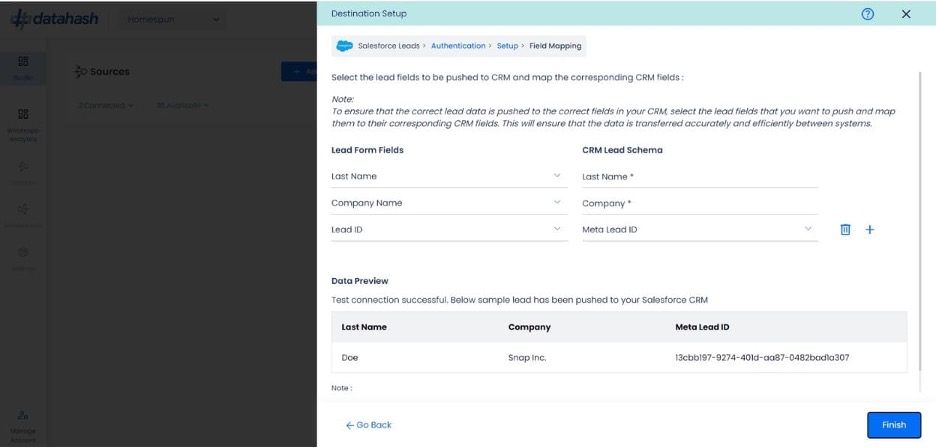This screenshot has width=936, height=448.
Task: Click the Destination Setup title
Action: click(x=369, y=14)
